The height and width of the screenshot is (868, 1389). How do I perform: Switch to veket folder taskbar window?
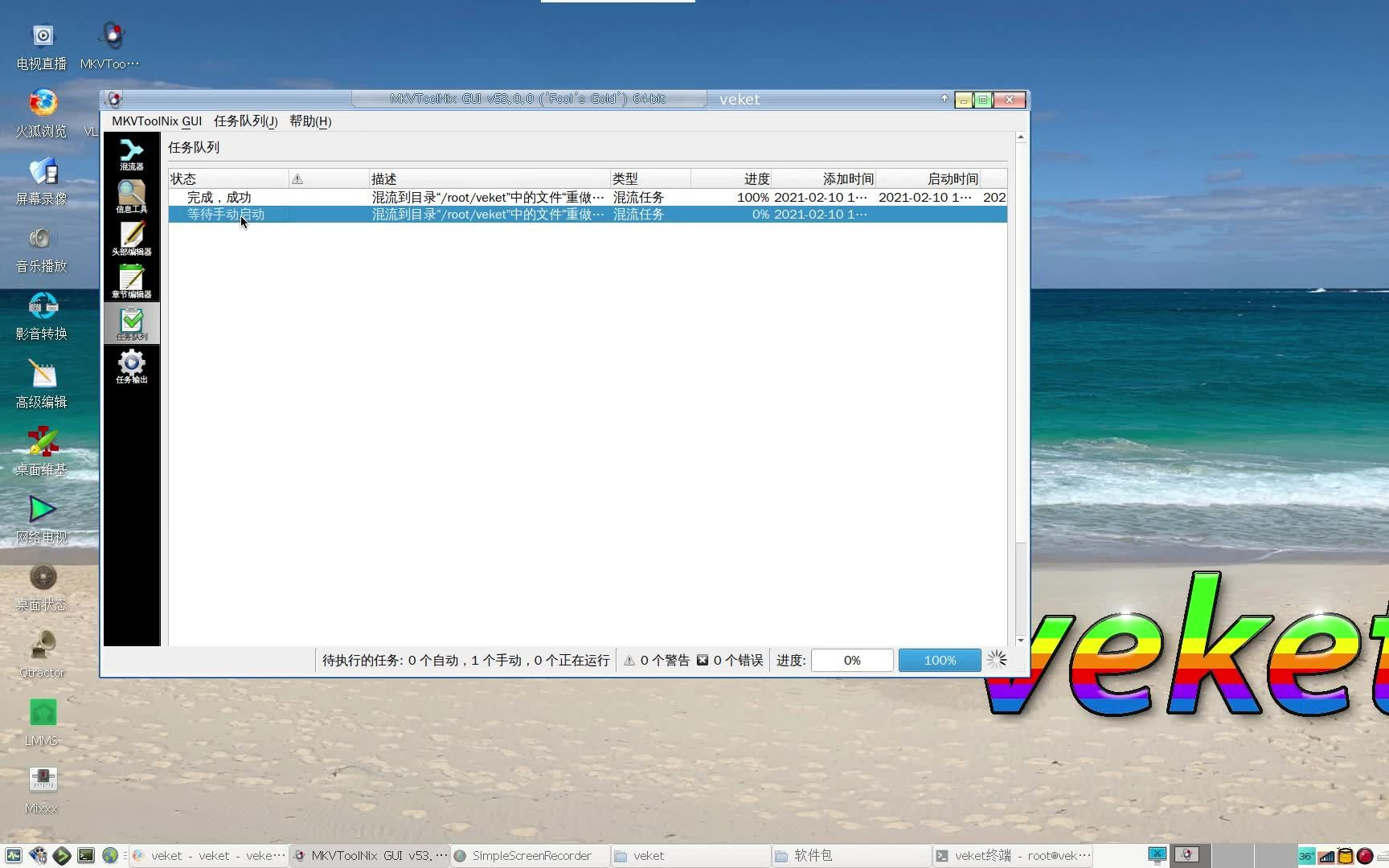click(691, 856)
